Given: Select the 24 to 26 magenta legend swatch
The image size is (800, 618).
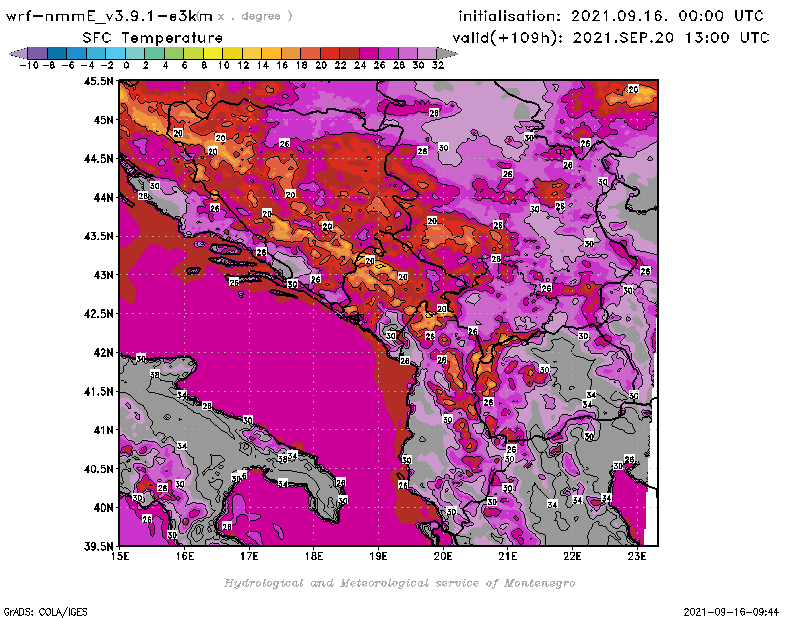Looking at the screenshot, I should (369, 53).
